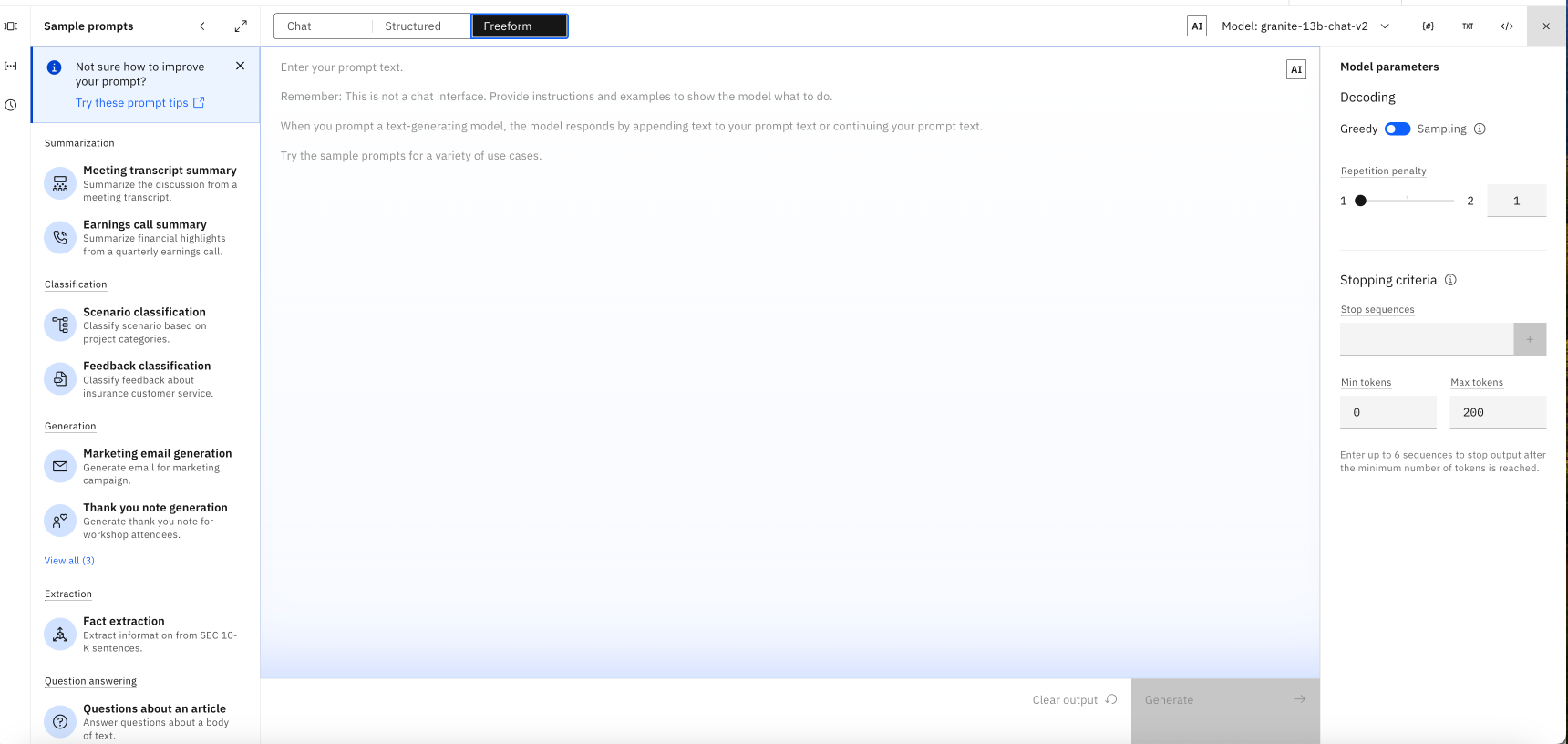Screen dimensions: 1568x744
Task: Open Try these prompt tips link
Action: pyautogui.click(x=140, y=103)
